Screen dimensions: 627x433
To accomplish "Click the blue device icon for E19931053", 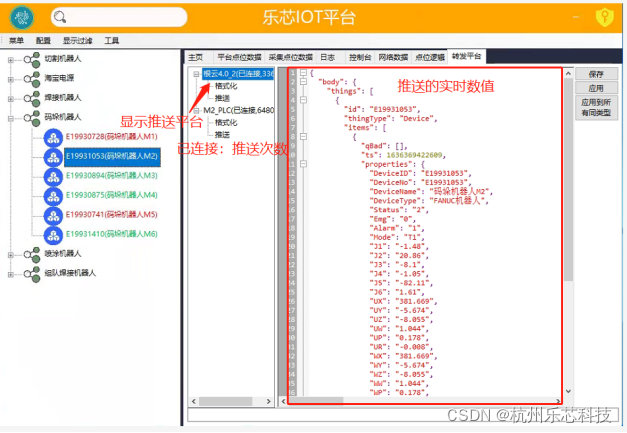I will [53, 158].
